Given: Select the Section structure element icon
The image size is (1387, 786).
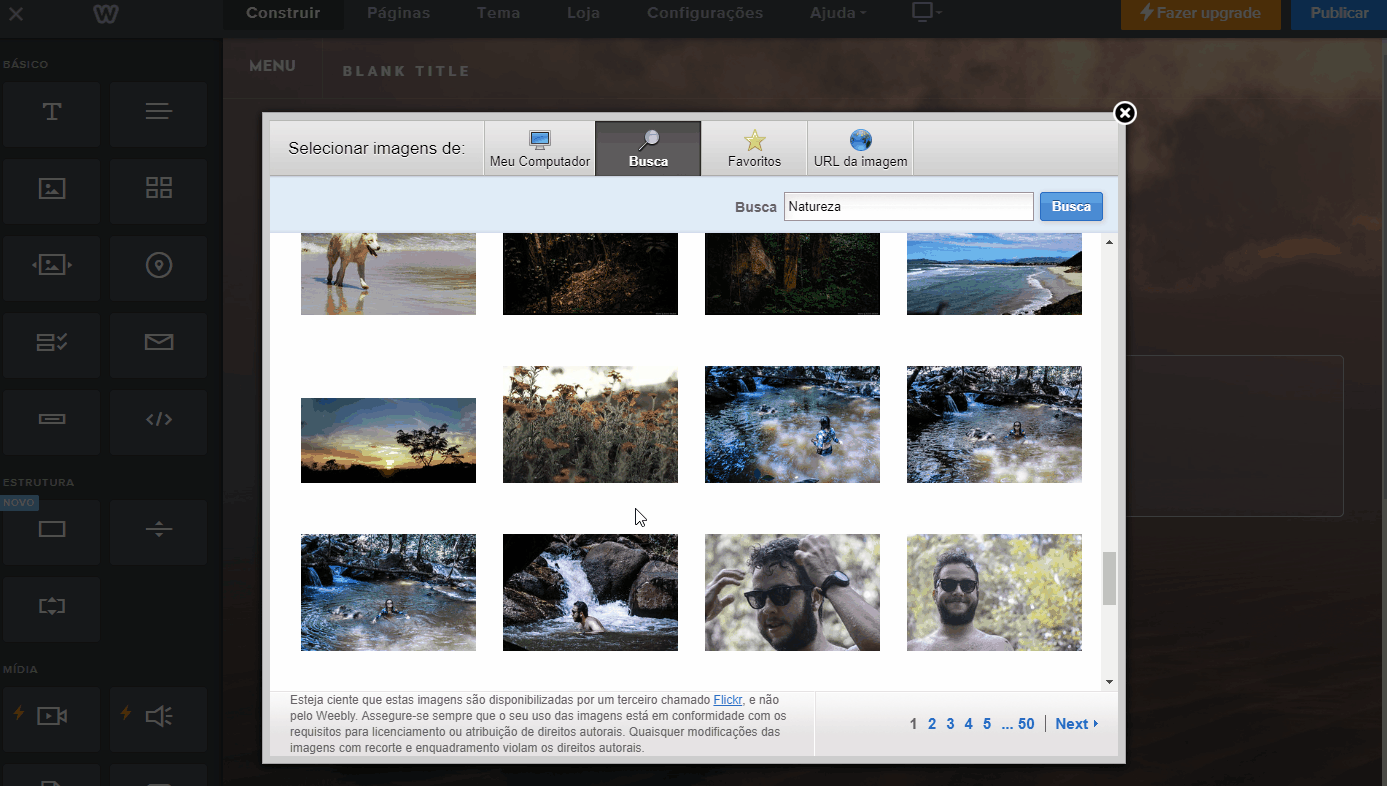Looking at the screenshot, I should (x=52, y=530).
